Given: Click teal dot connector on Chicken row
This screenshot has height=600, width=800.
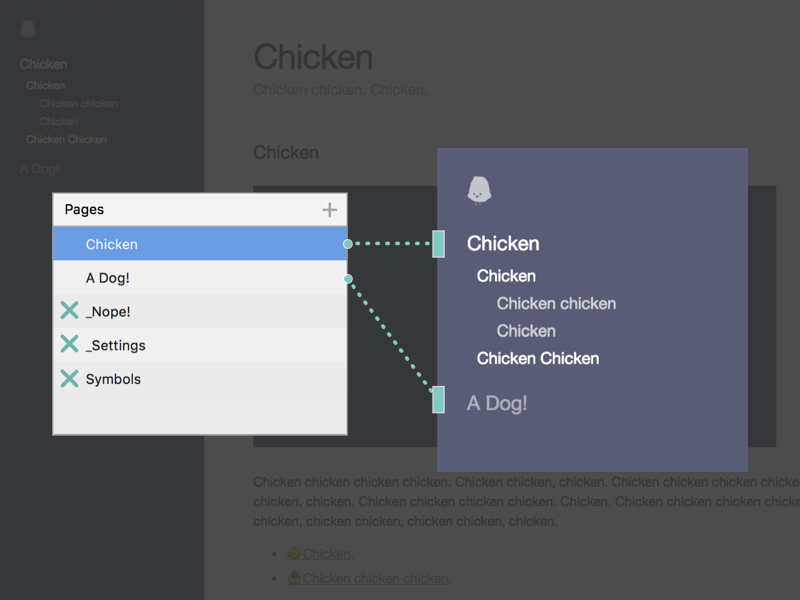Looking at the screenshot, I should coord(347,244).
